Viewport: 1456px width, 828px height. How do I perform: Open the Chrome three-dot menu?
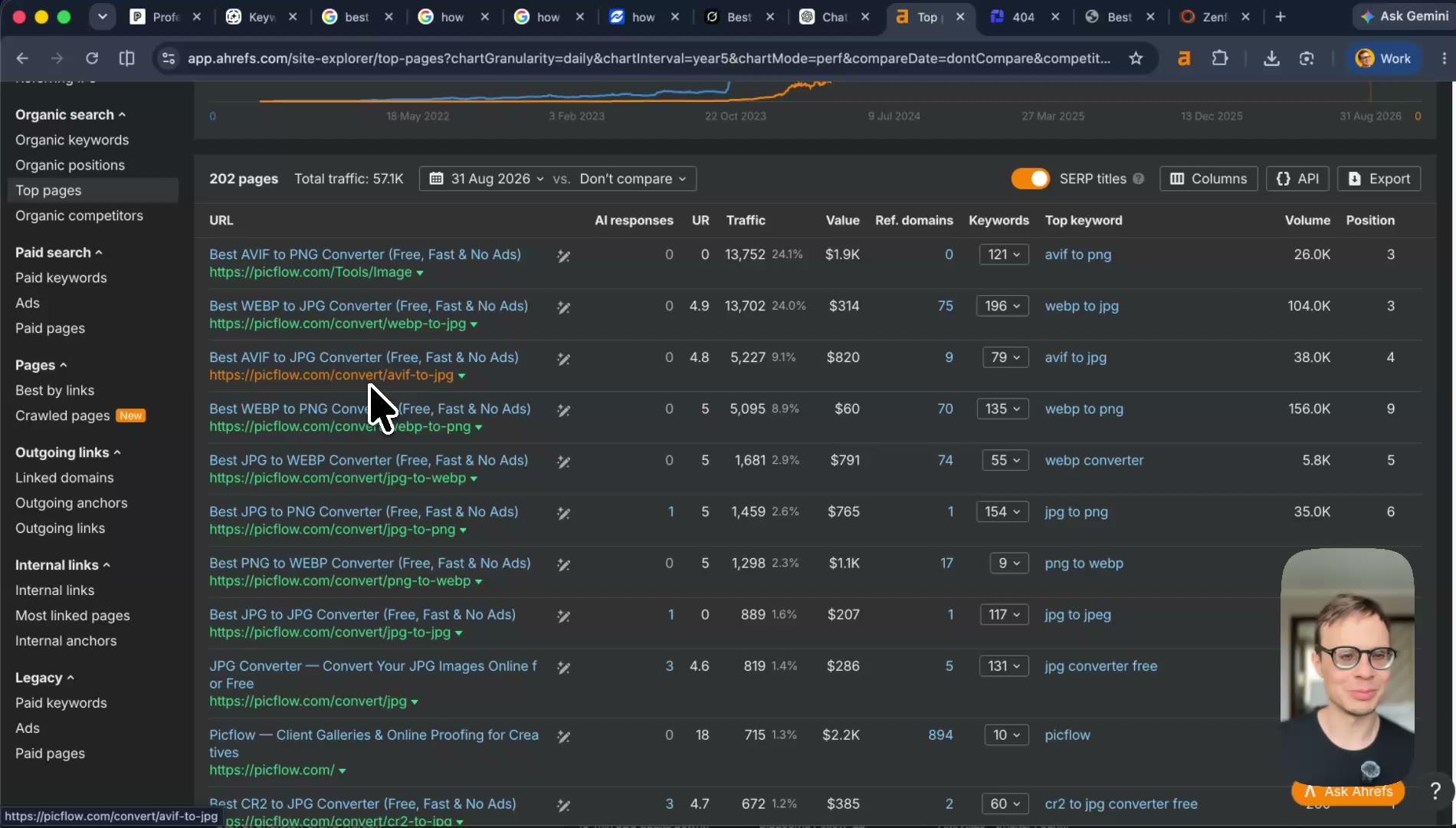(1444, 58)
